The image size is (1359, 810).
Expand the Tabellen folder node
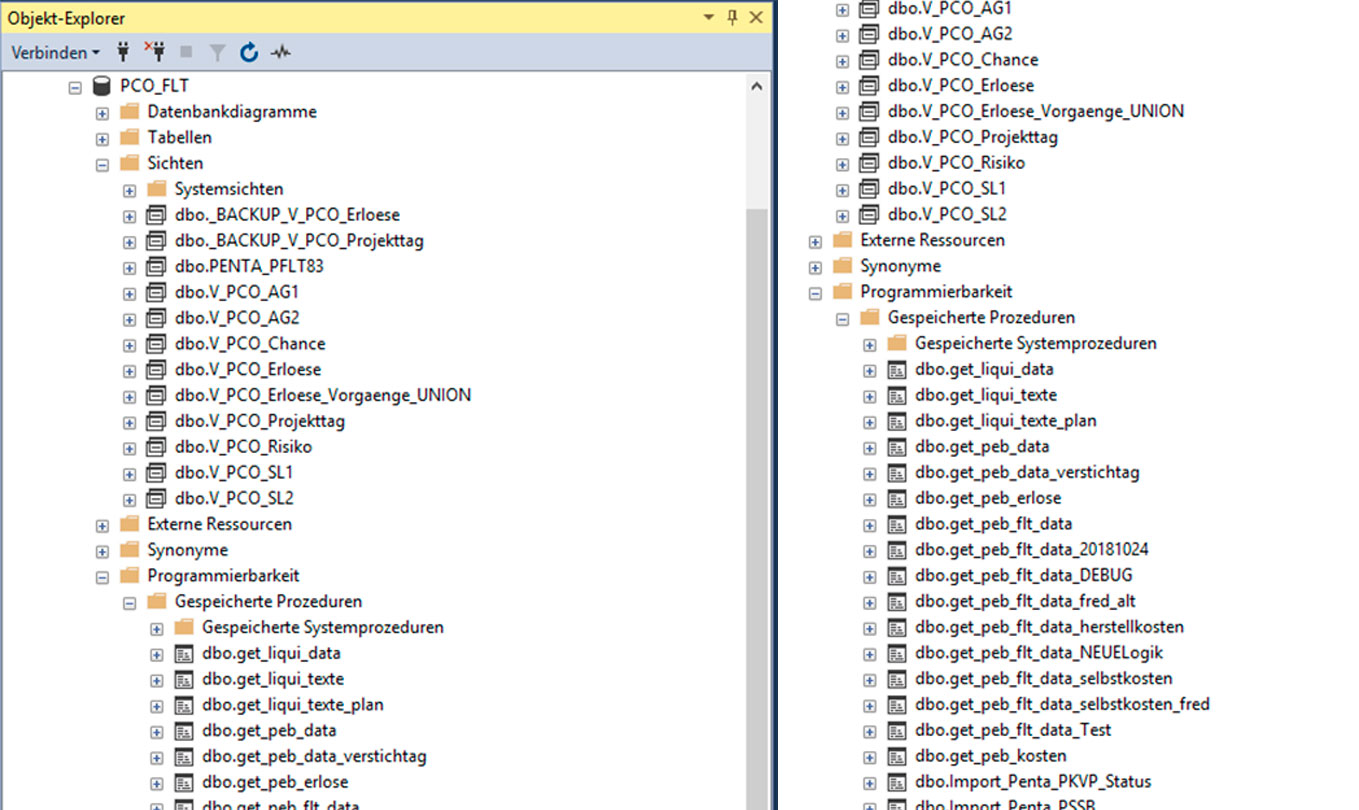(102, 138)
